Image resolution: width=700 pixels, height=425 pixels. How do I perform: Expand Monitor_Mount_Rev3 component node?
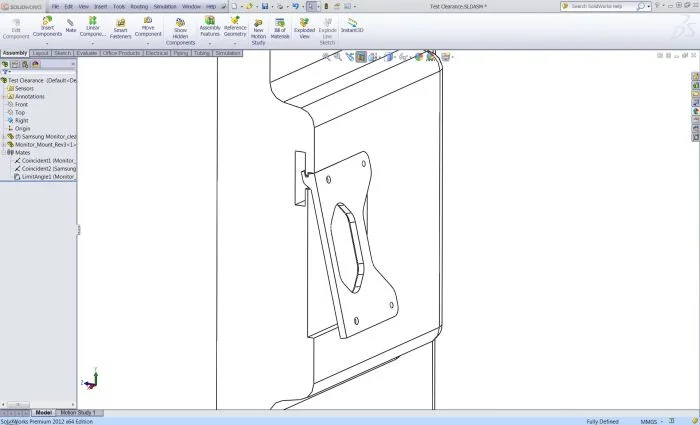4,144
